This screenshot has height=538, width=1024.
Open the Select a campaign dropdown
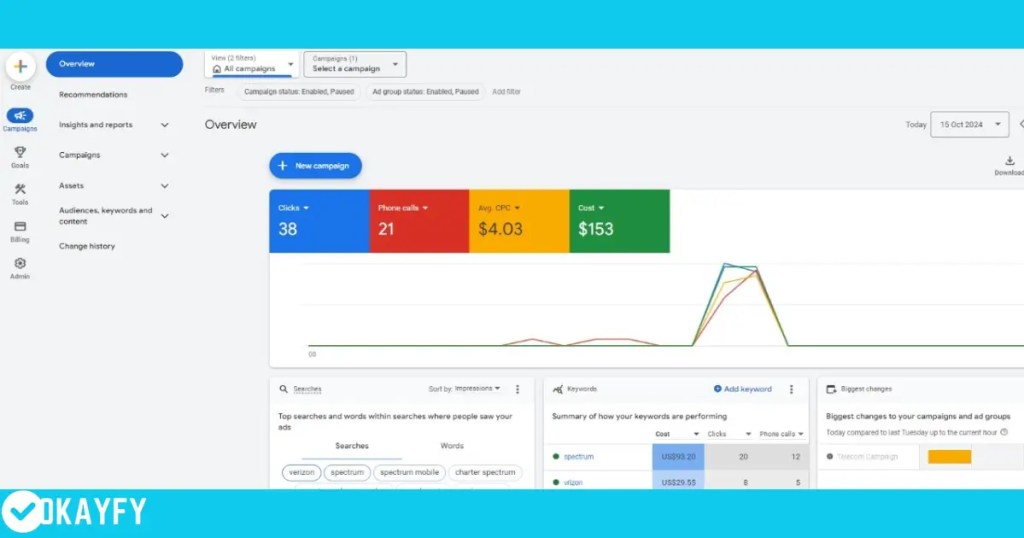pyautogui.click(x=355, y=64)
